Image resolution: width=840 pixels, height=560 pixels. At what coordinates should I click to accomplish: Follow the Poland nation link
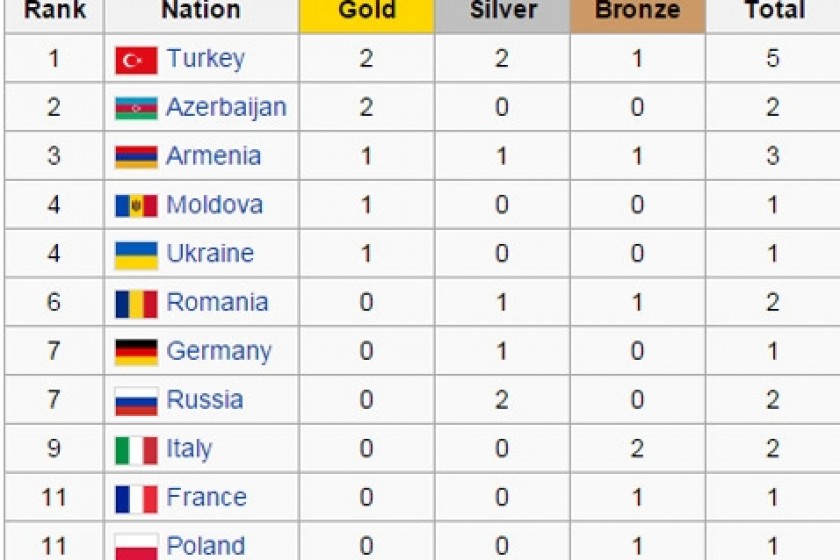pos(206,546)
